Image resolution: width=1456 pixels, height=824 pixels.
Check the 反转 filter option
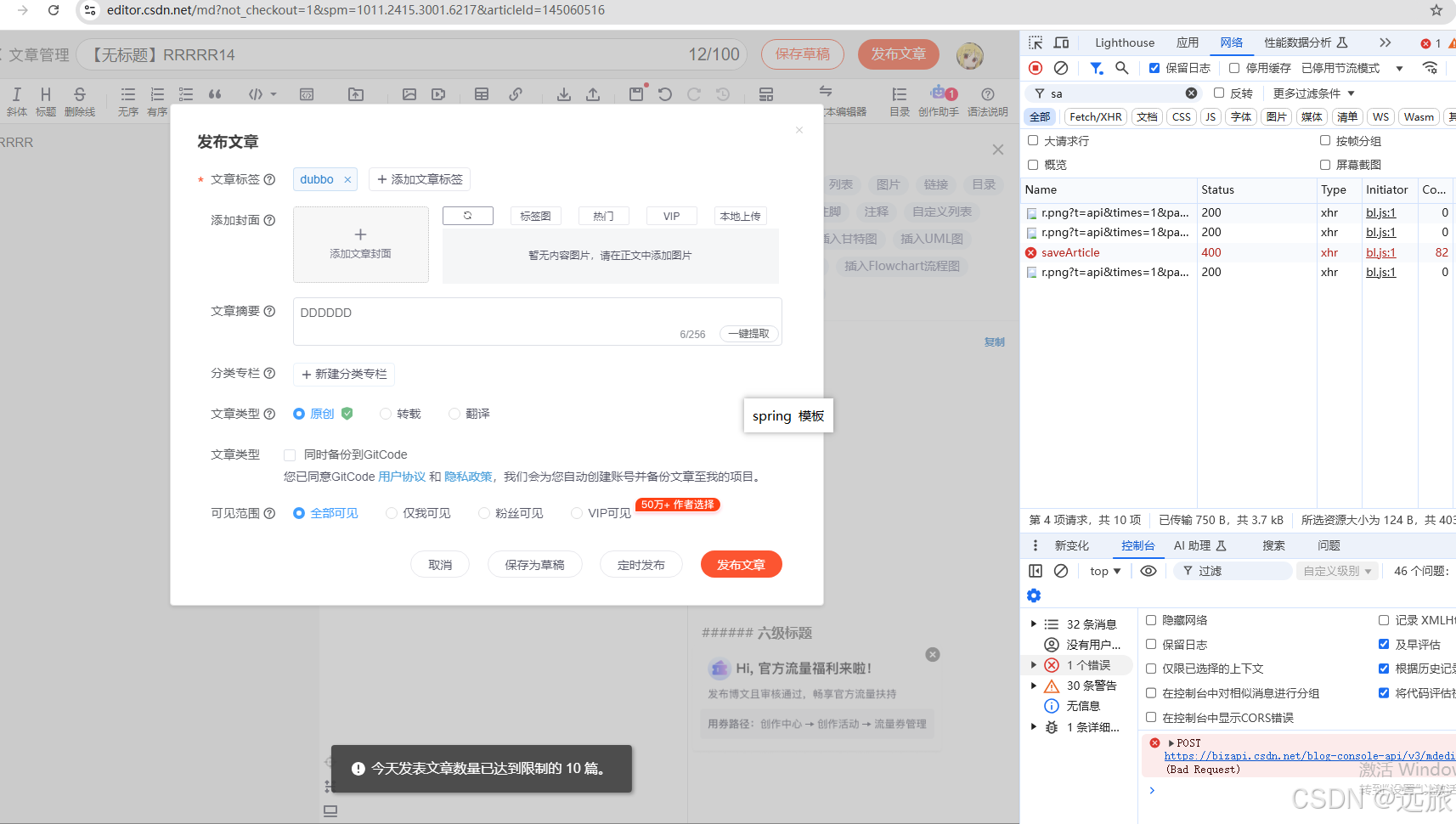click(x=1219, y=93)
